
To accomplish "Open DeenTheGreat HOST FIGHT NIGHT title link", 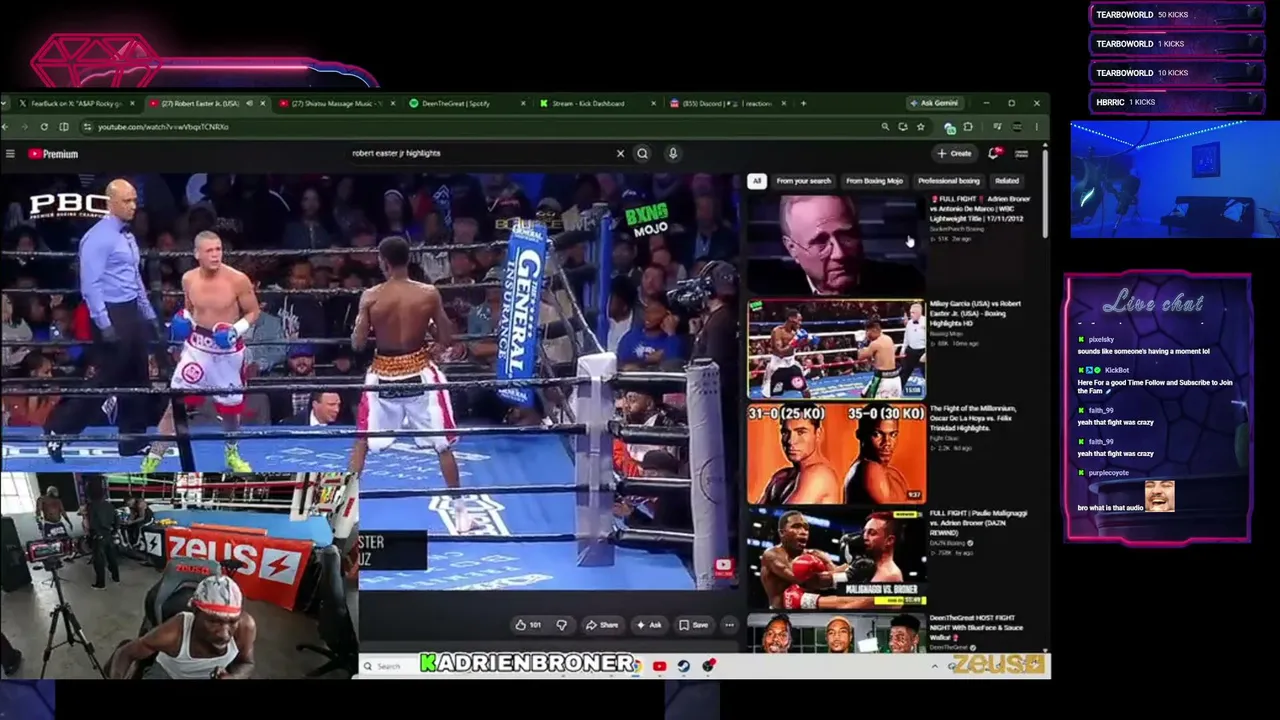I will (x=976, y=627).
